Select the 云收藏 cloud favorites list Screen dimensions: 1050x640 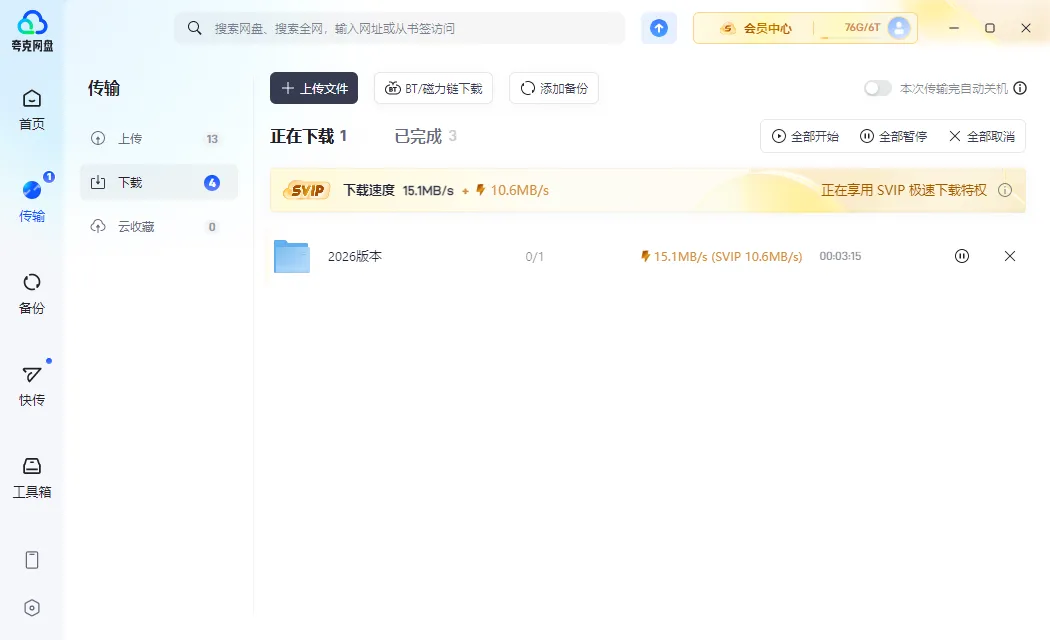tap(159, 226)
